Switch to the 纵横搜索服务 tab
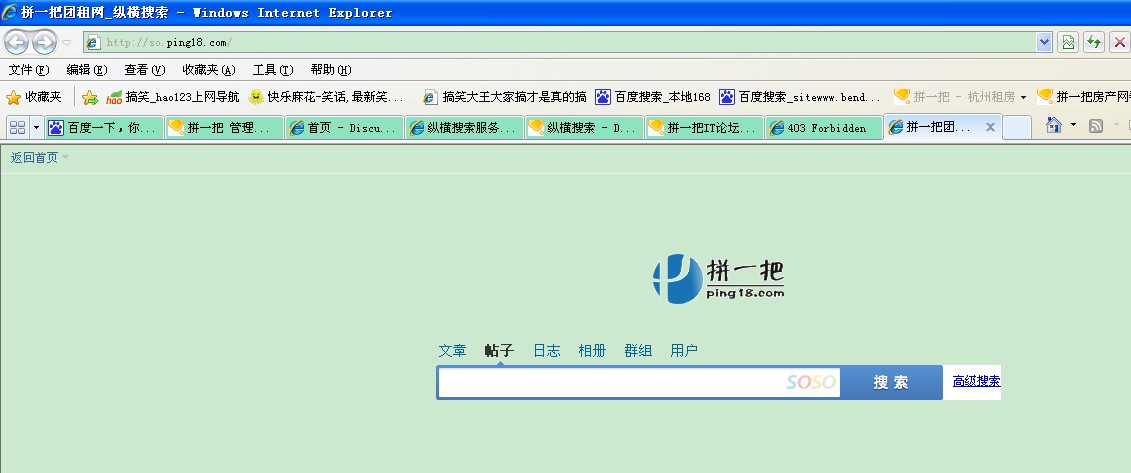Viewport: 1131px width, 473px height. (464, 128)
